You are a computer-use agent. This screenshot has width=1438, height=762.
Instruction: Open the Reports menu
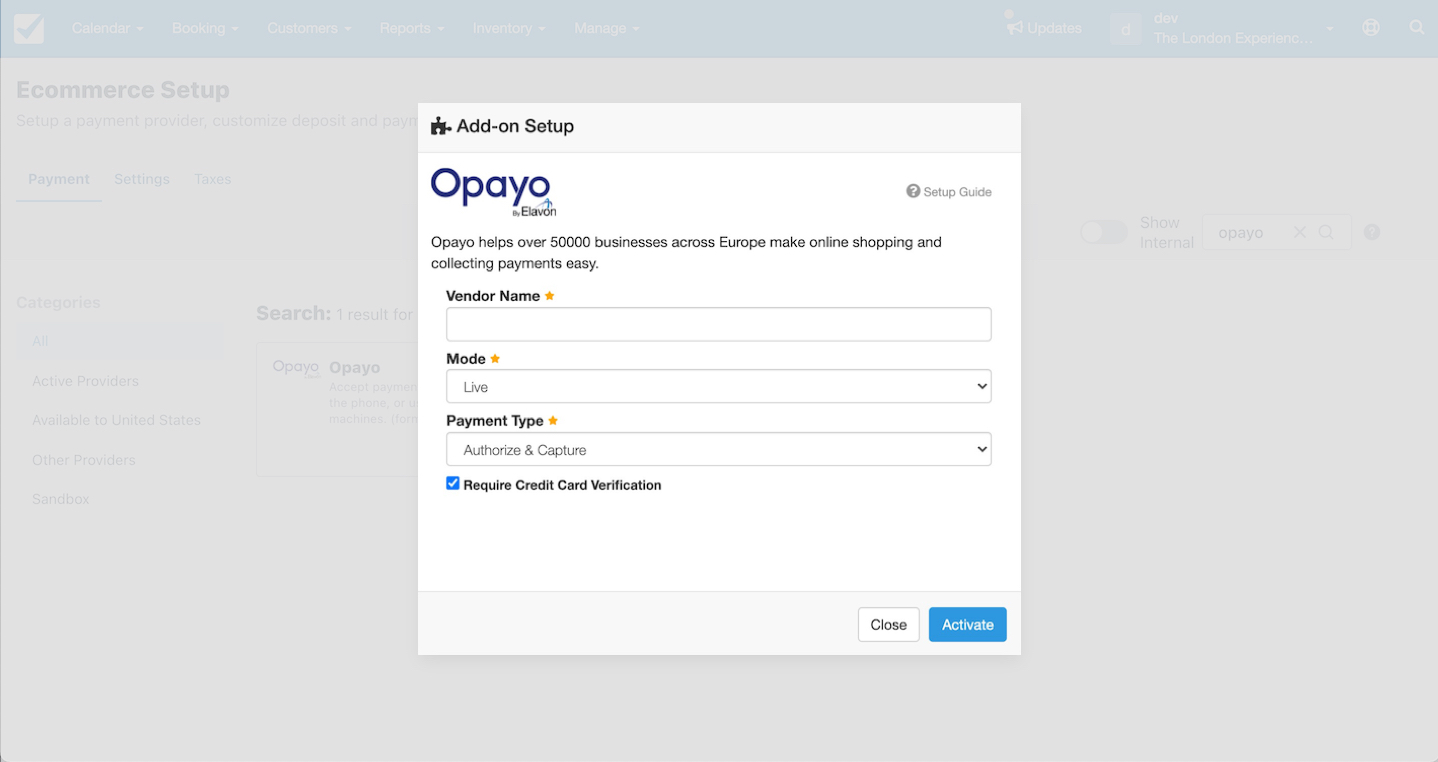click(412, 28)
